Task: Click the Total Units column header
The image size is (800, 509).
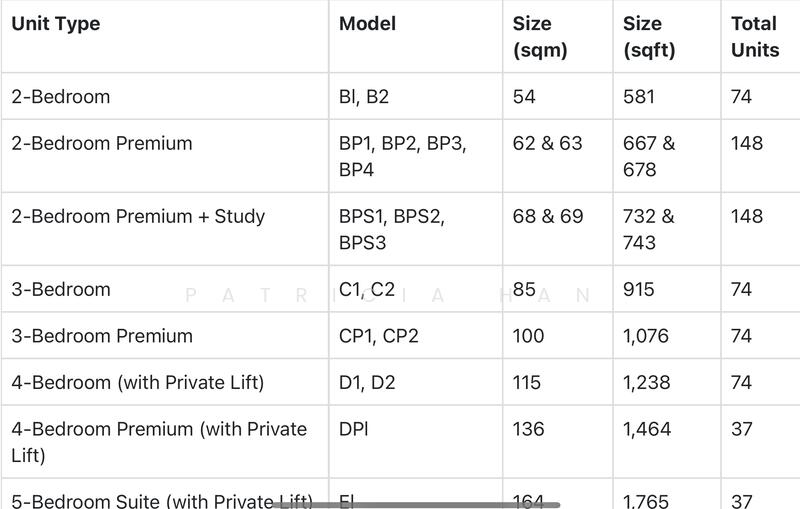Action: 755,37
